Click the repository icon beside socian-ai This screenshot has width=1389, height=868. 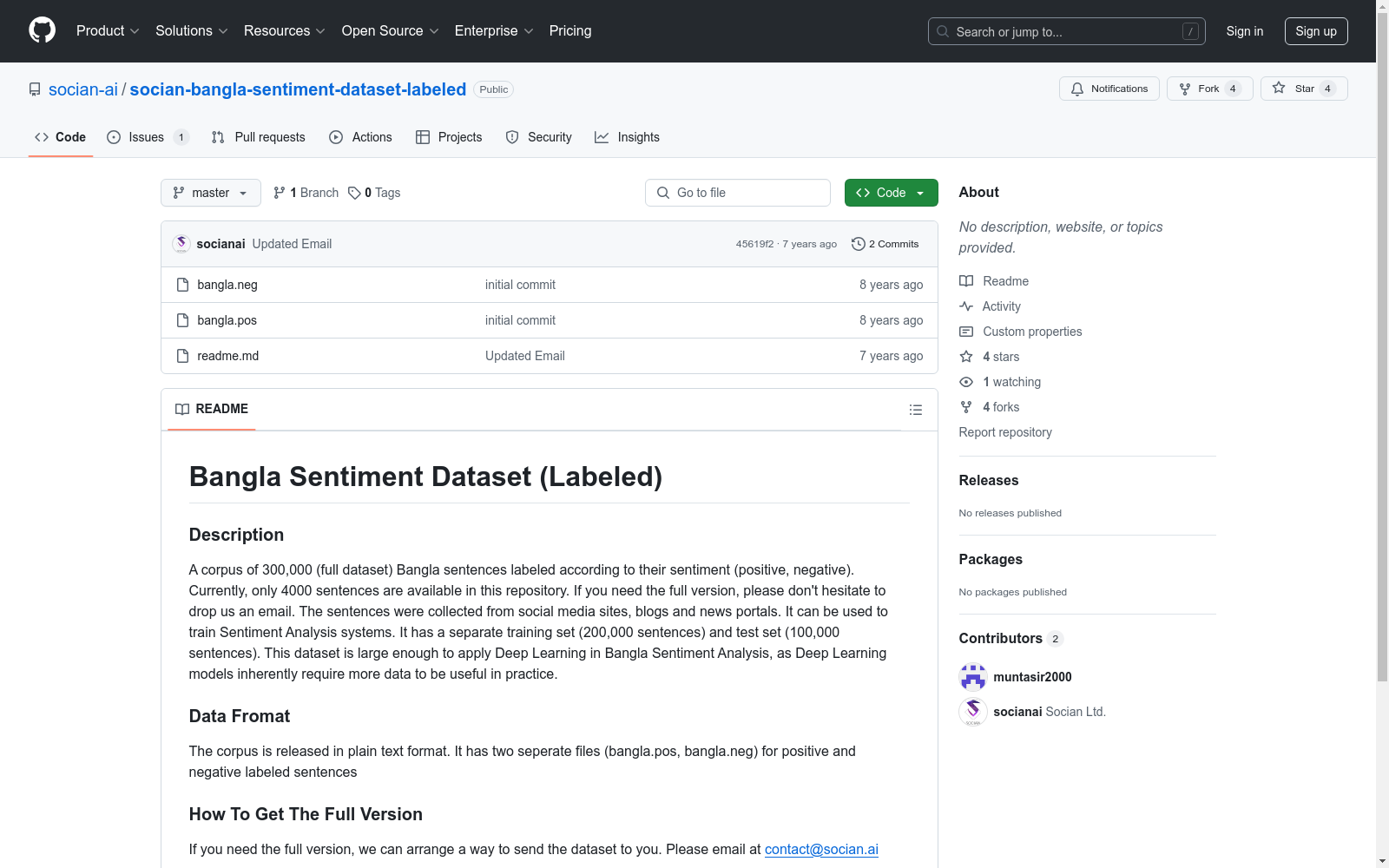point(35,89)
